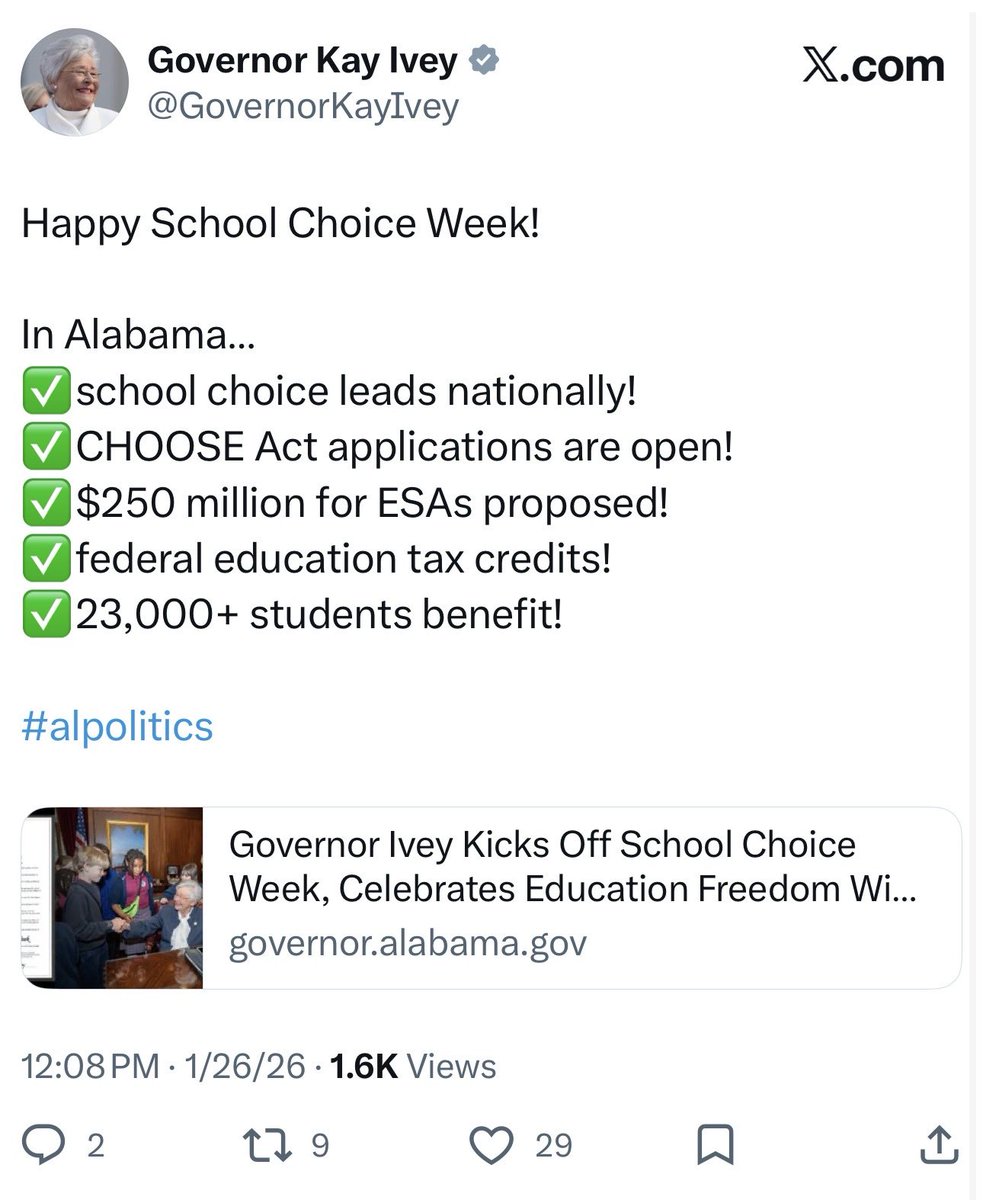Click the governor.alabama.gov domain text
The image size is (983, 1200).
click(407, 943)
